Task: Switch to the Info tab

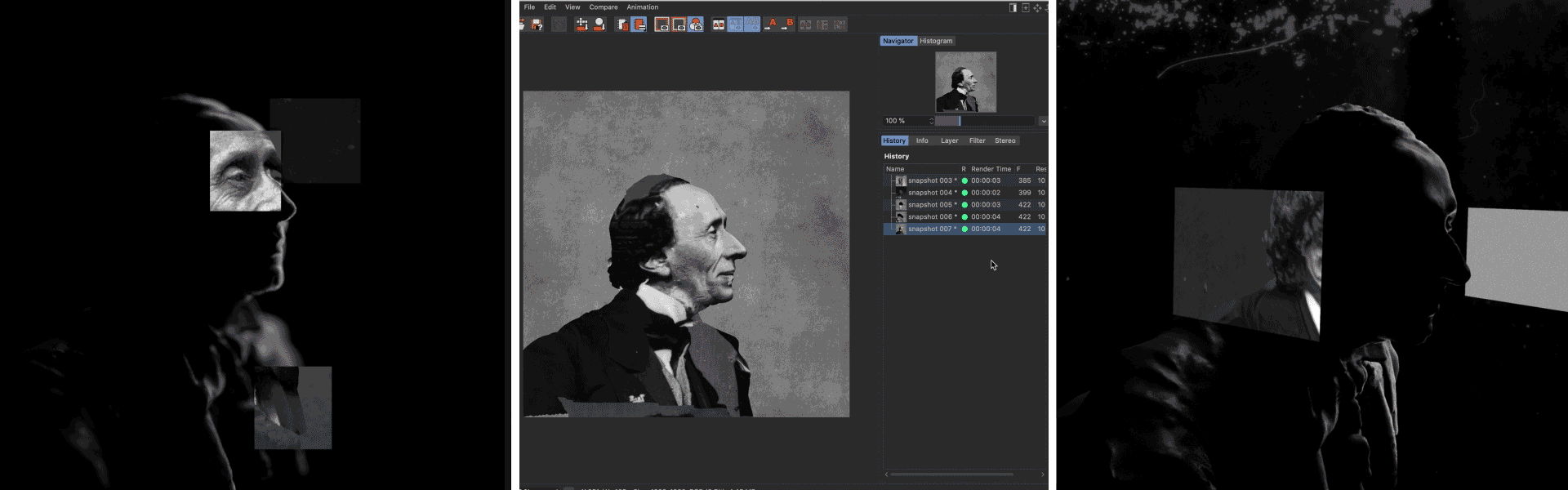Action: click(x=922, y=140)
